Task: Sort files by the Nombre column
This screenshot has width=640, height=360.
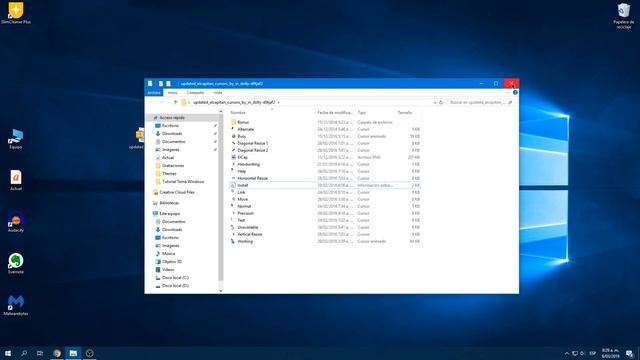Action: click(x=238, y=113)
